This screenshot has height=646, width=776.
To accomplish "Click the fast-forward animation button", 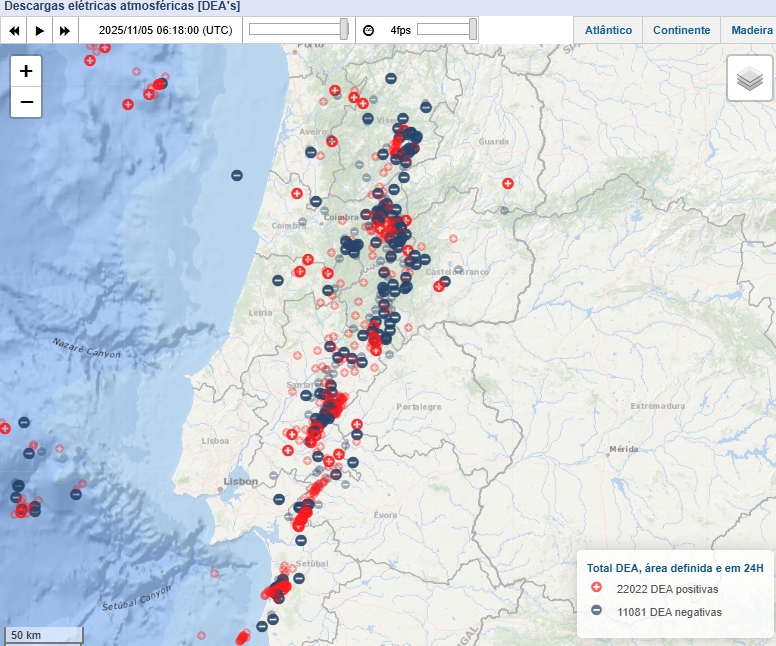I will (x=65, y=30).
